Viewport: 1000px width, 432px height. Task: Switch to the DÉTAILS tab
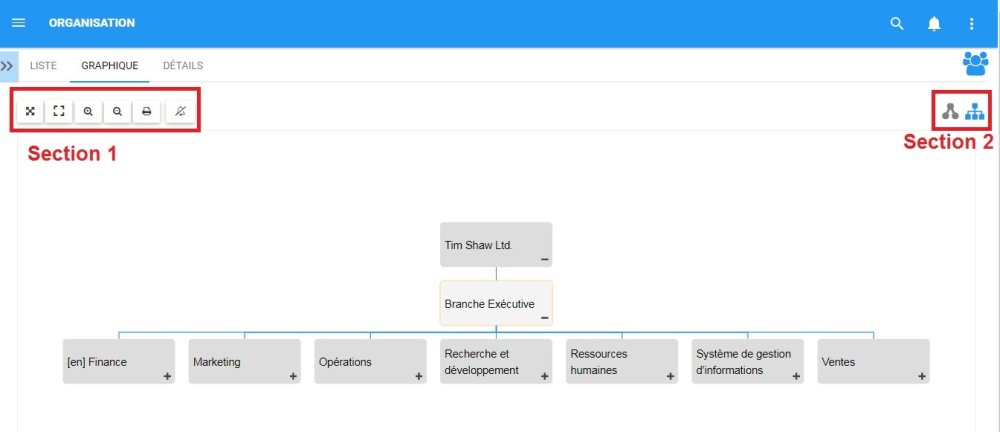tap(183, 66)
